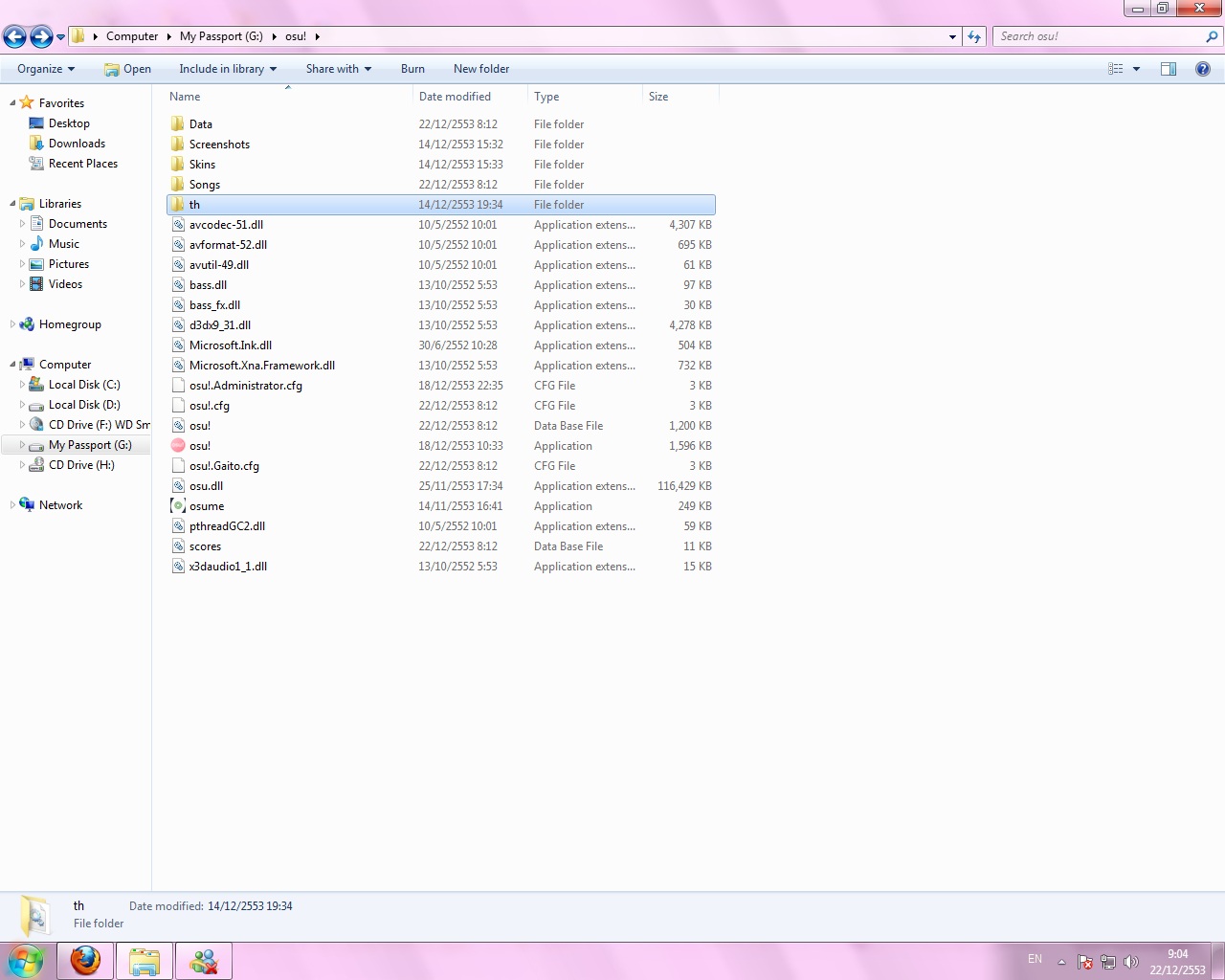The width and height of the screenshot is (1225, 980).
Task: Sort by the Name column header
Action: tap(289, 97)
